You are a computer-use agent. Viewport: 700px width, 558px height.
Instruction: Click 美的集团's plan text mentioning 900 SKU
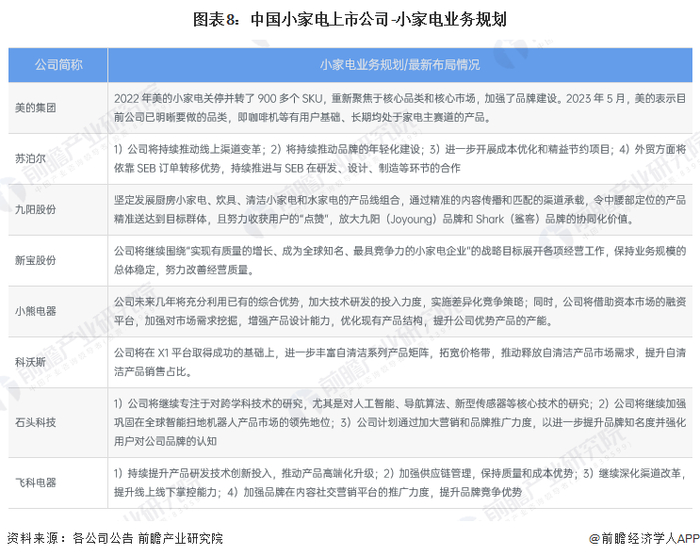point(400,108)
